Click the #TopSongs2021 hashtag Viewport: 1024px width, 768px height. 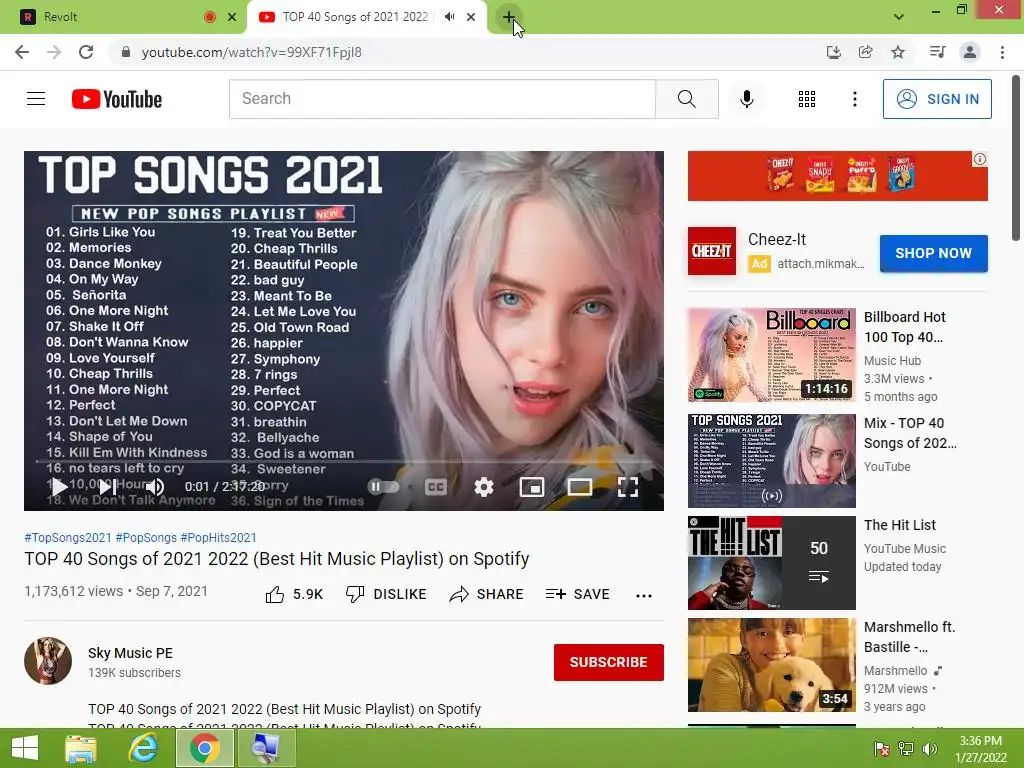point(68,537)
